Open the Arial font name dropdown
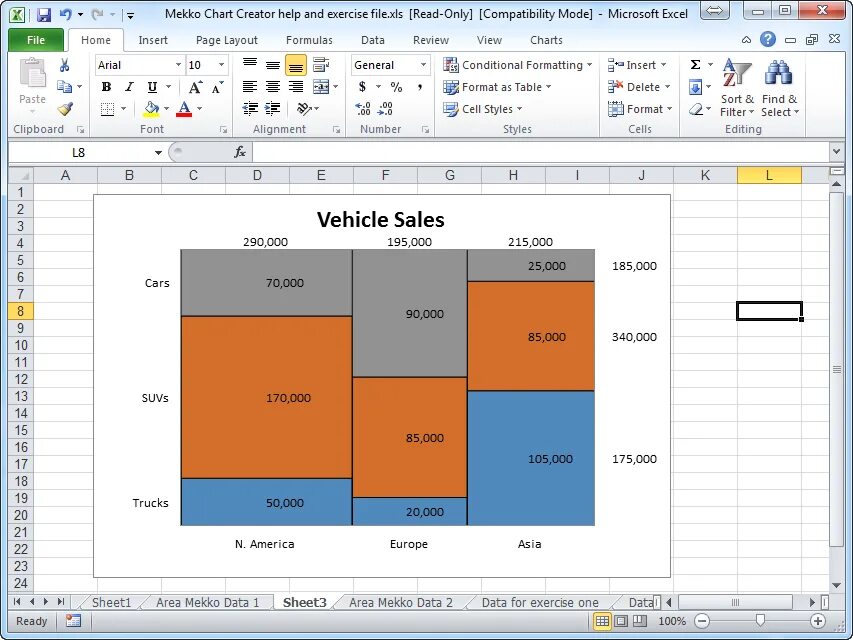 pyautogui.click(x=179, y=65)
